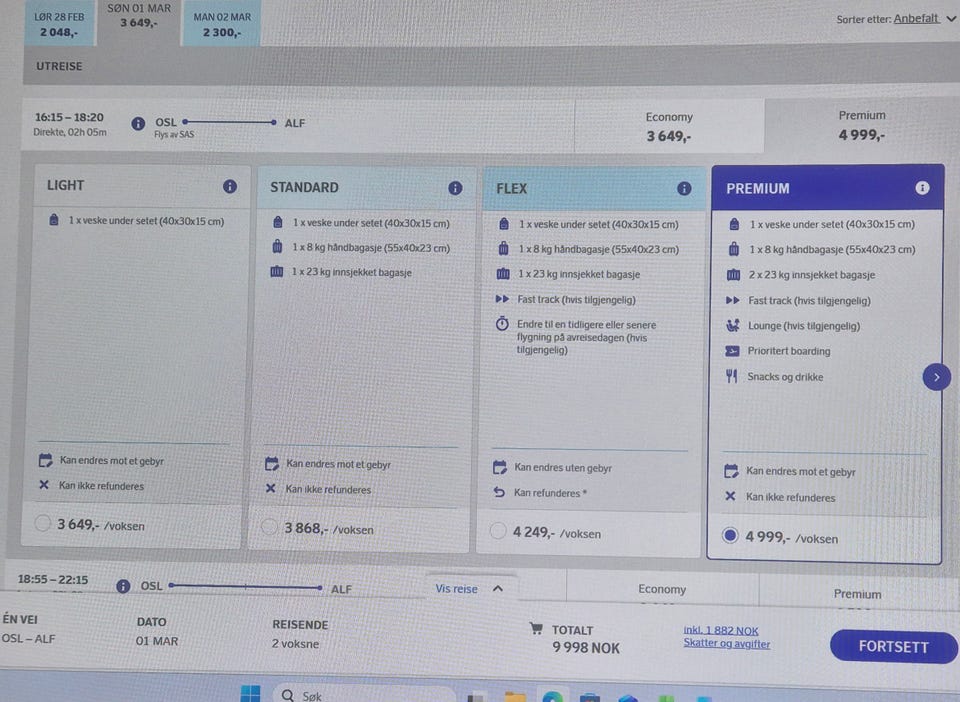Click '9 998 NOK' total amount
The image size is (960, 702).
tap(586, 648)
